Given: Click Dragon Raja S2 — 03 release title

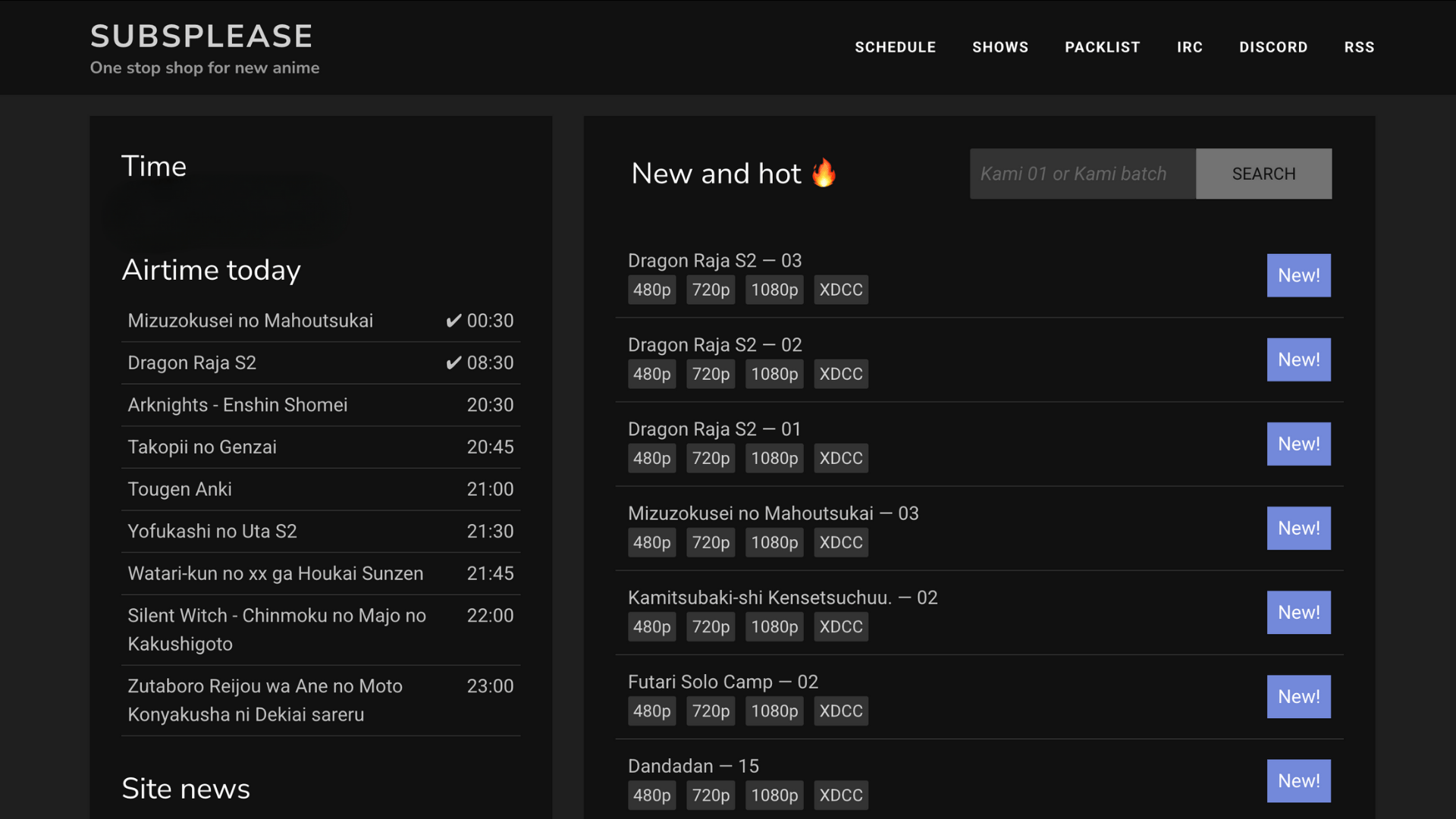Looking at the screenshot, I should pos(714,261).
